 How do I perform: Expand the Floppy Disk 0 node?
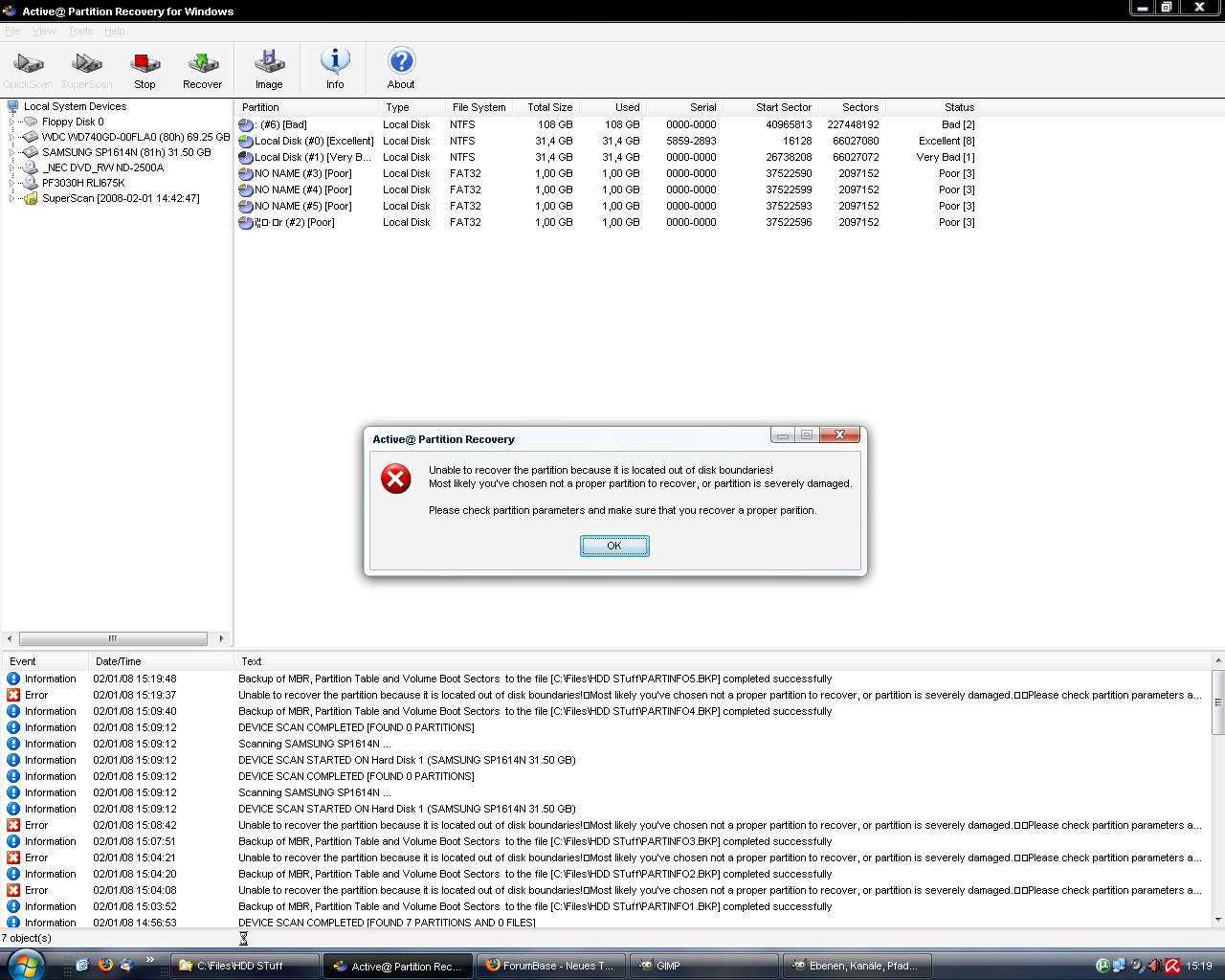click(x=12, y=122)
